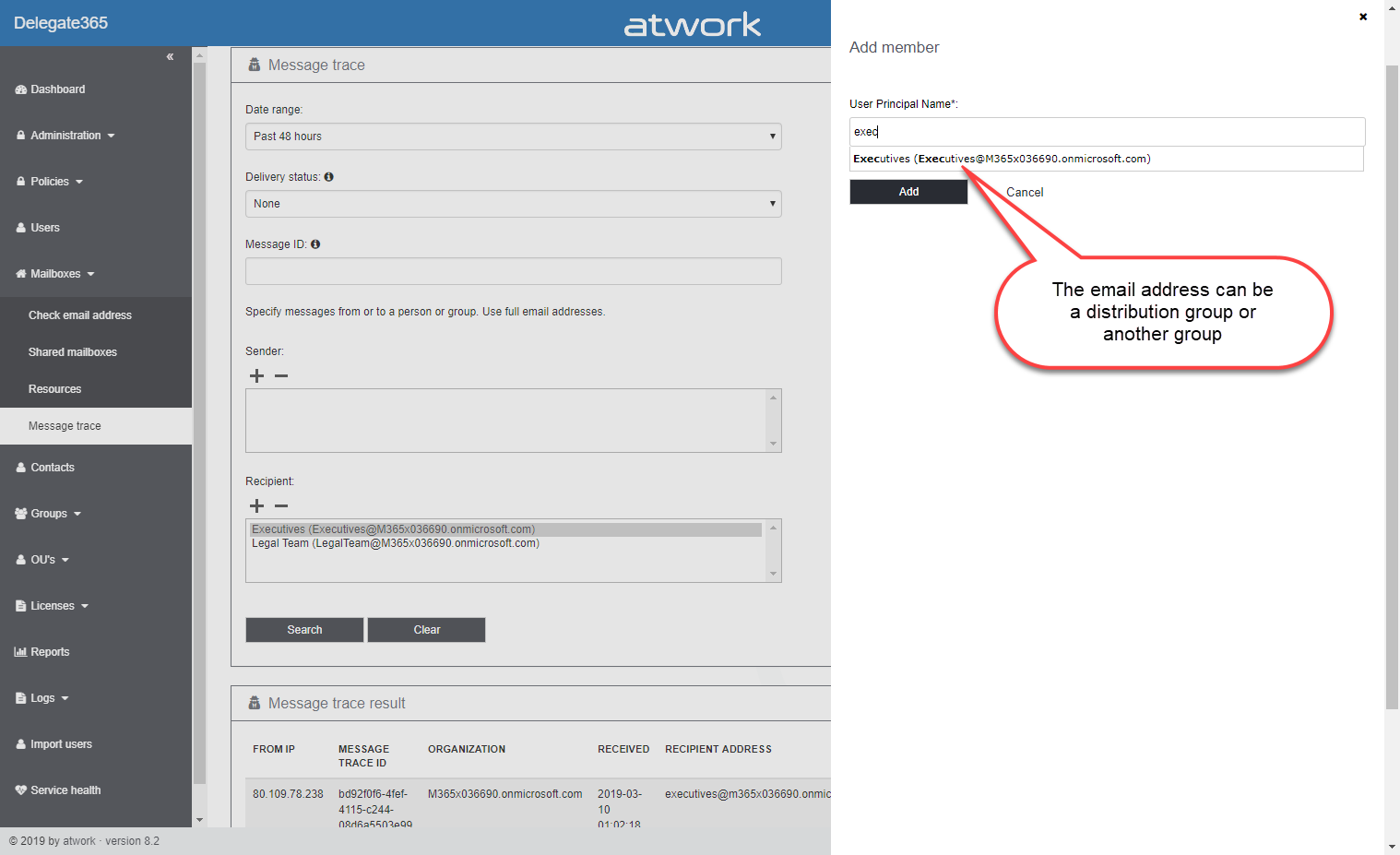Select Legal Team in the Recipient list
Viewport: 1400px width, 855px height.
(396, 543)
